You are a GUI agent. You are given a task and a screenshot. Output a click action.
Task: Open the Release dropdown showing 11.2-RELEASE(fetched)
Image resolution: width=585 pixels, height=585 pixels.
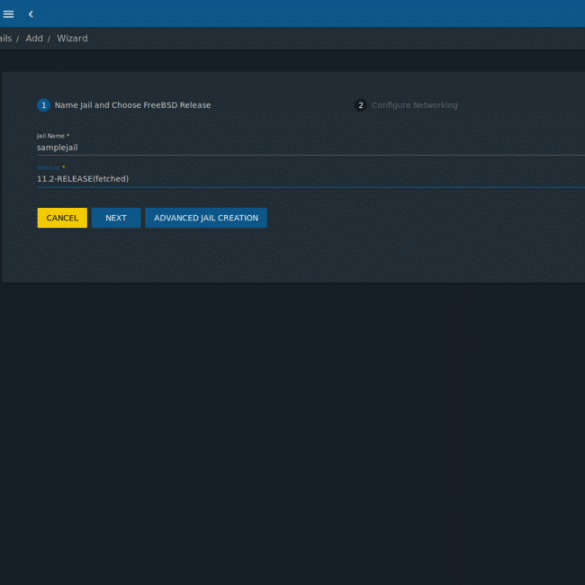coord(311,179)
